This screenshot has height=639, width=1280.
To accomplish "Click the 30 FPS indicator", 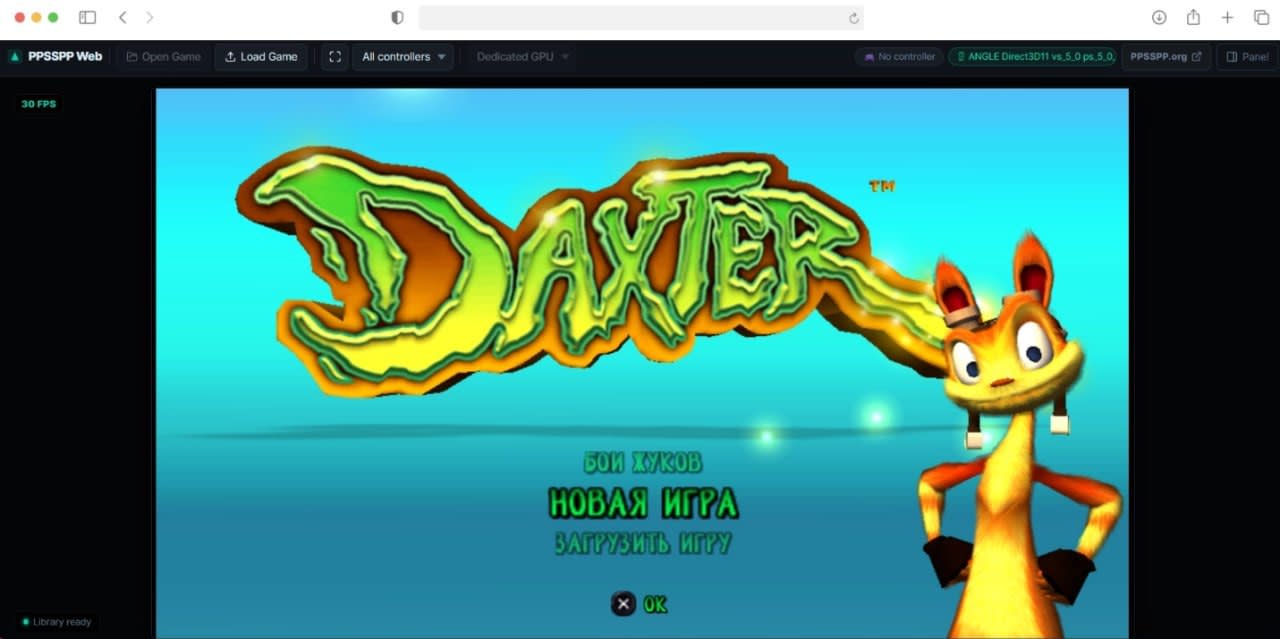I will point(39,104).
